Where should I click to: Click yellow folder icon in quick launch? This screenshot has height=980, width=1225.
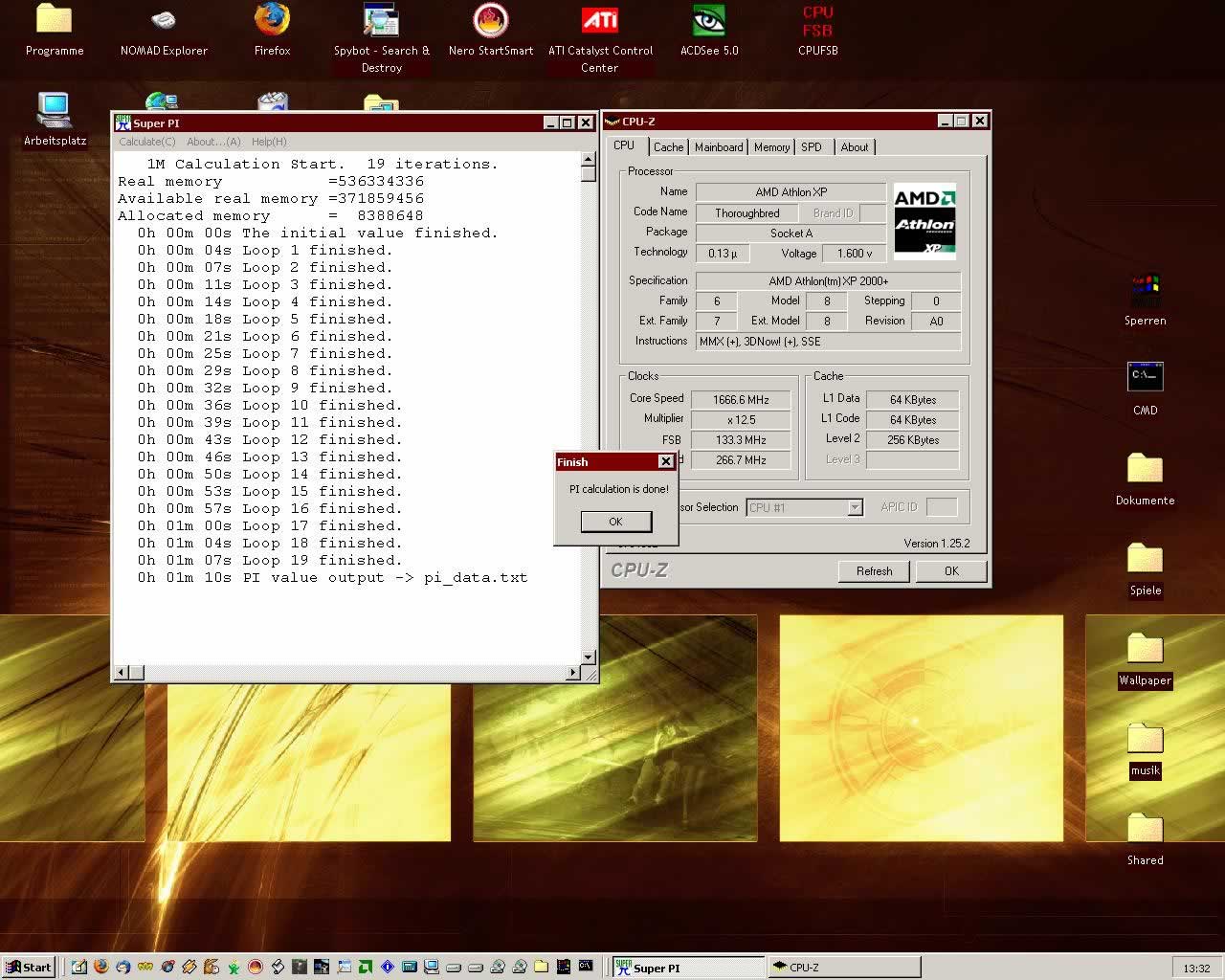coord(541,967)
